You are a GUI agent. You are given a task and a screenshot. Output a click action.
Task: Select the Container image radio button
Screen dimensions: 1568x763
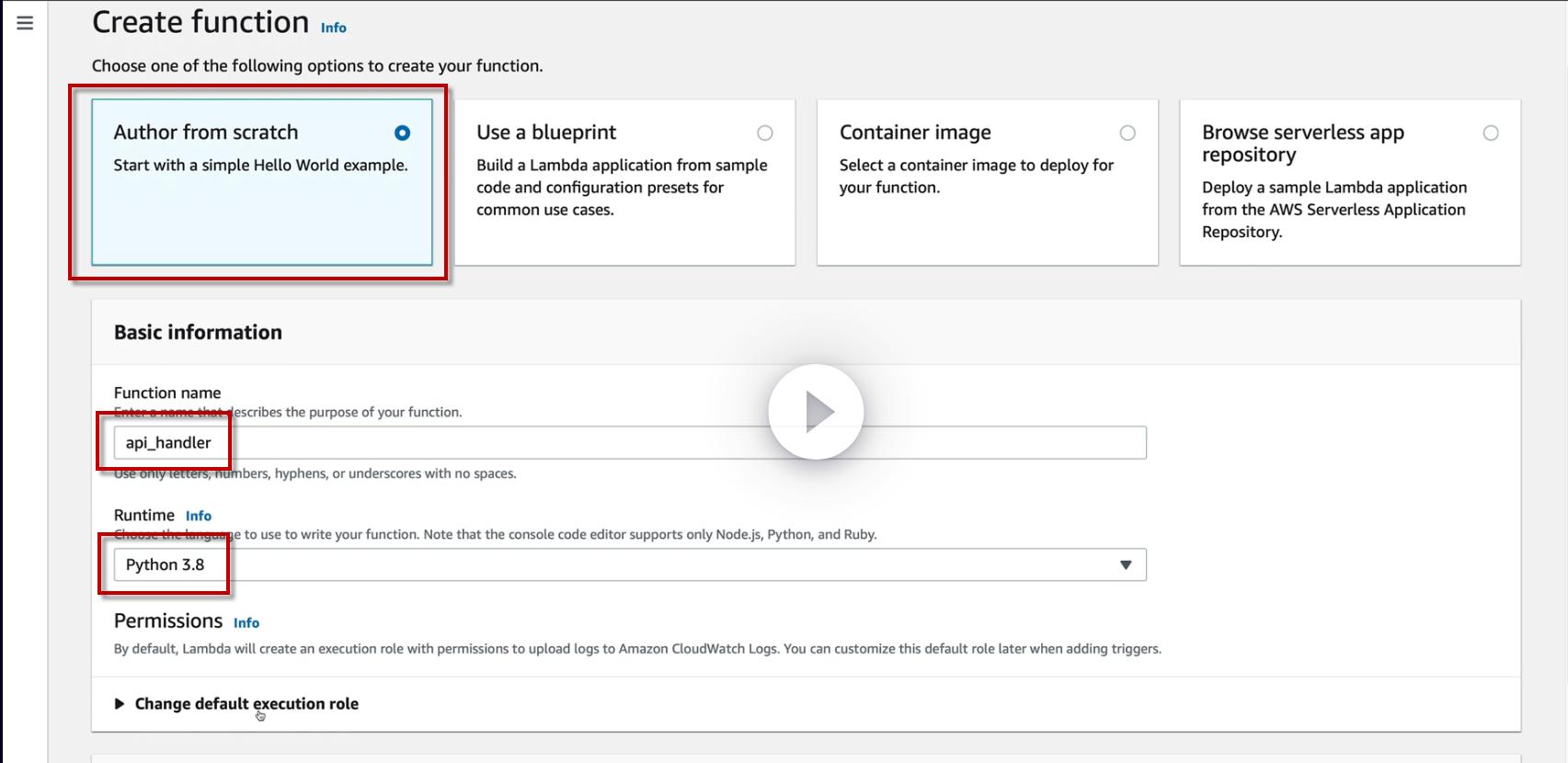click(x=1127, y=133)
